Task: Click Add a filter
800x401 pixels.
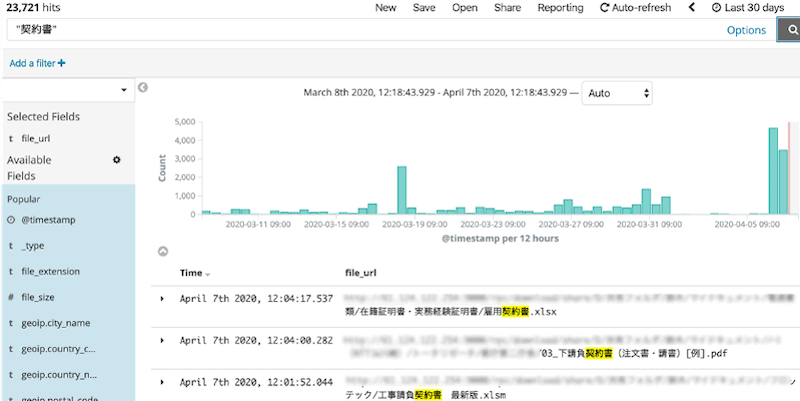Action: tap(37, 63)
